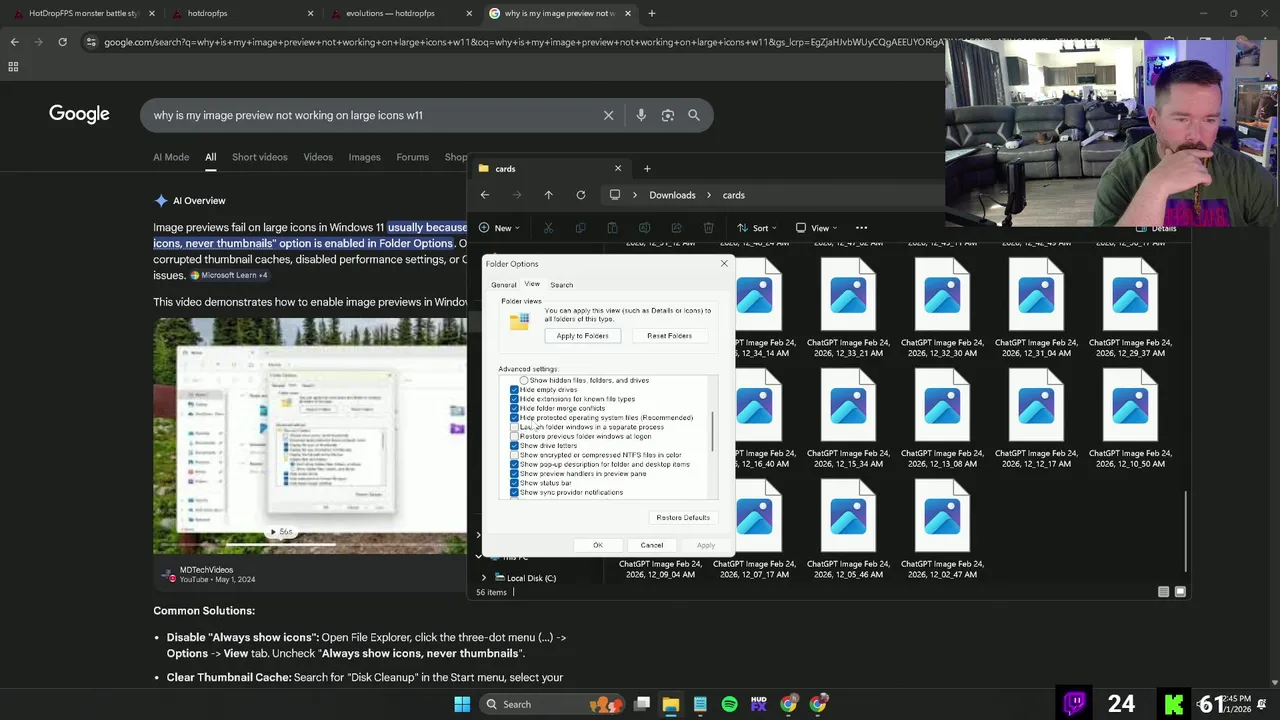Enable Show encrypted or compressed NTFS files in color

pyautogui.click(x=514, y=455)
